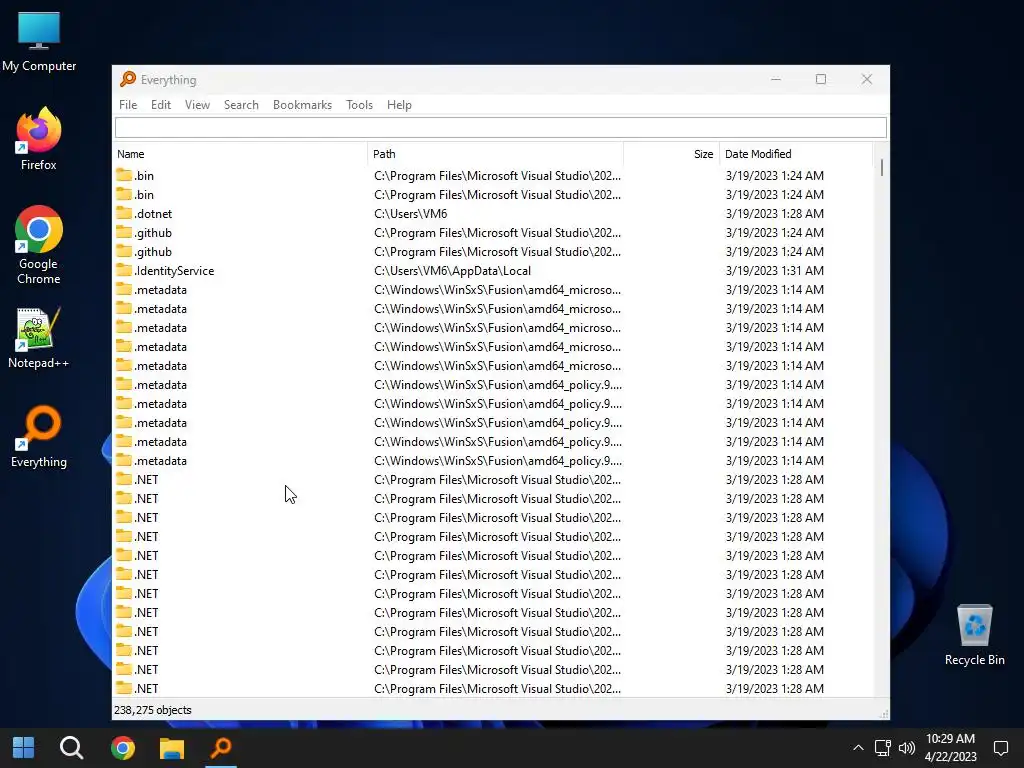Open the notification center icon
The image size is (1024, 768).
(x=1000, y=748)
